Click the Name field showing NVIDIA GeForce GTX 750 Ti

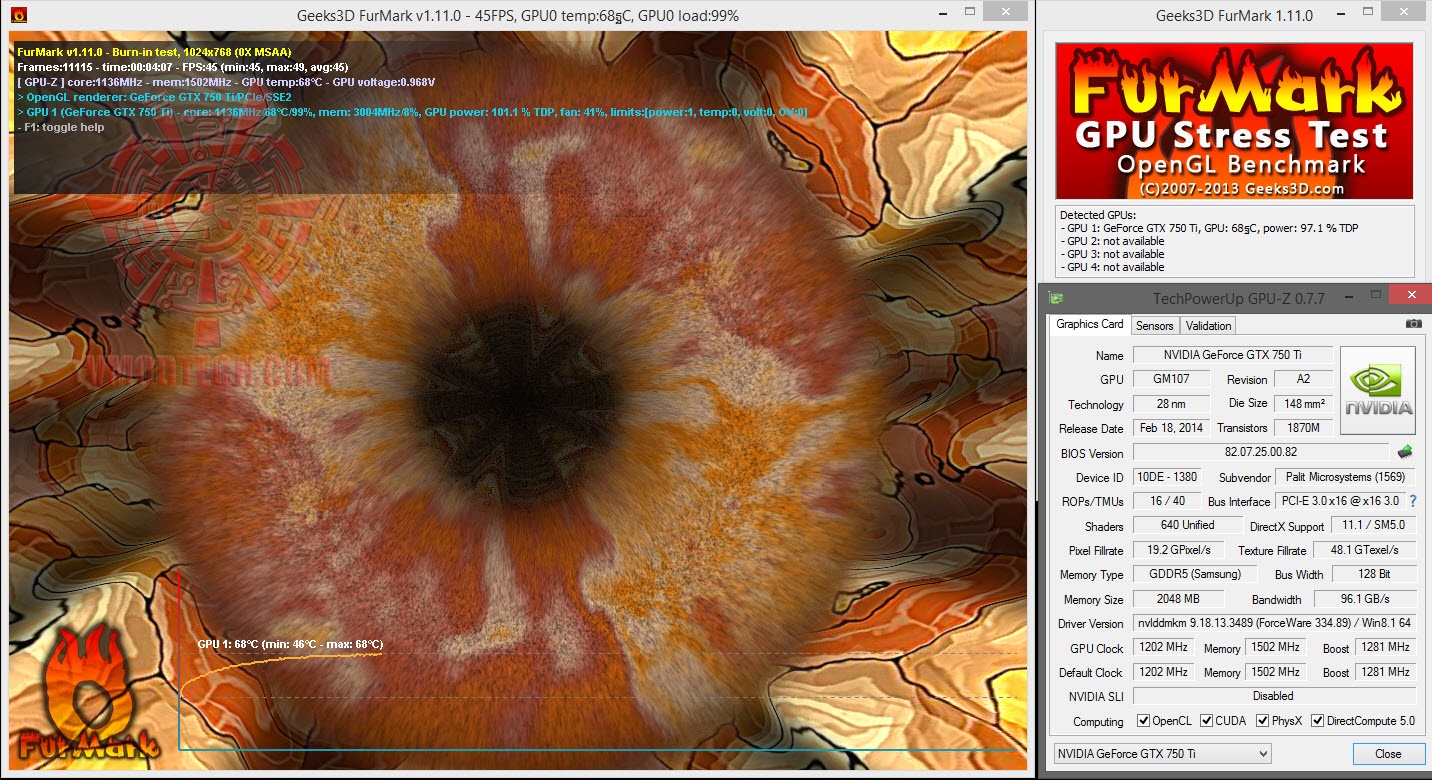[1232, 355]
